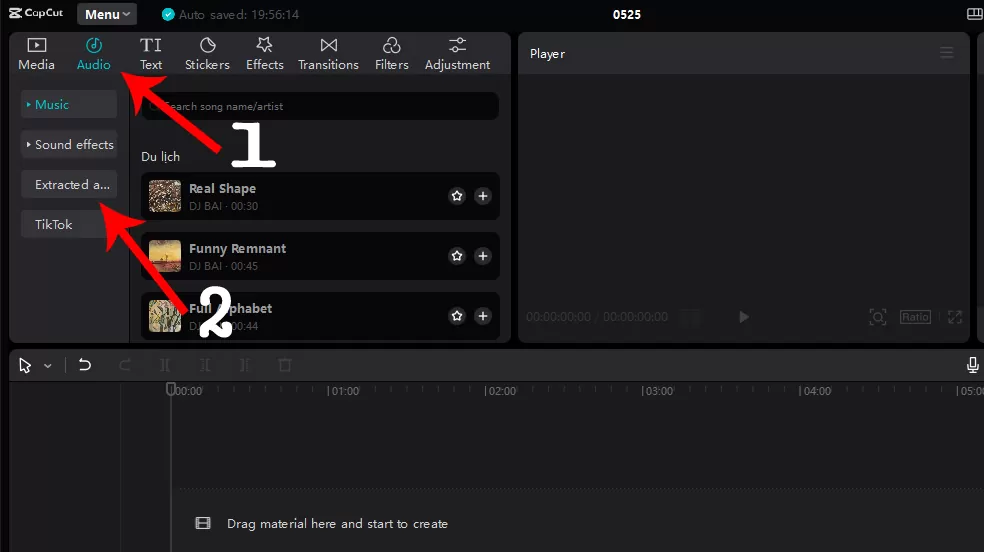Click the delete-right trim tool

tap(245, 365)
